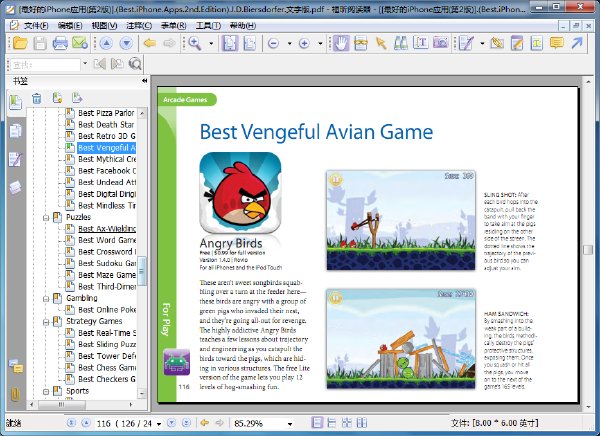This screenshot has width=600, height=436.
Task: Click the notepad with pencil icon
Action: click(x=517, y=43)
